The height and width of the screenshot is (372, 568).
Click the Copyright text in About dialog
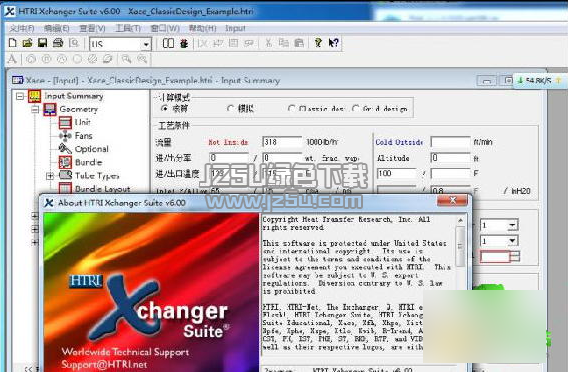[346, 223]
